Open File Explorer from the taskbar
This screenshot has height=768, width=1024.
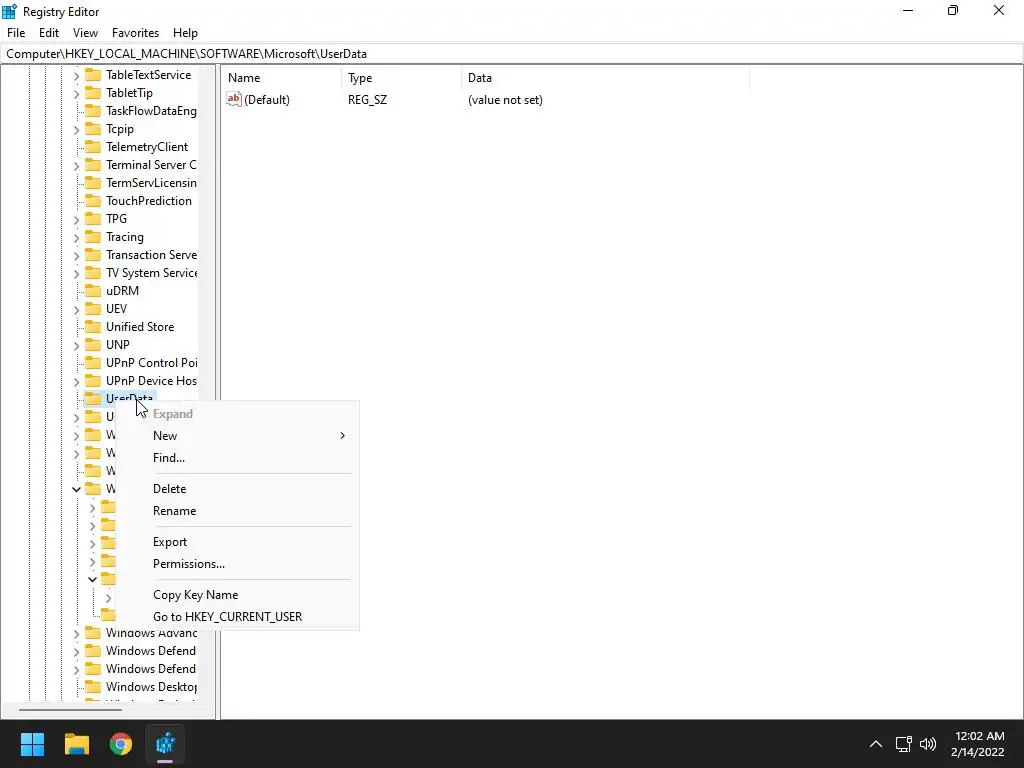[x=76, y=744]
